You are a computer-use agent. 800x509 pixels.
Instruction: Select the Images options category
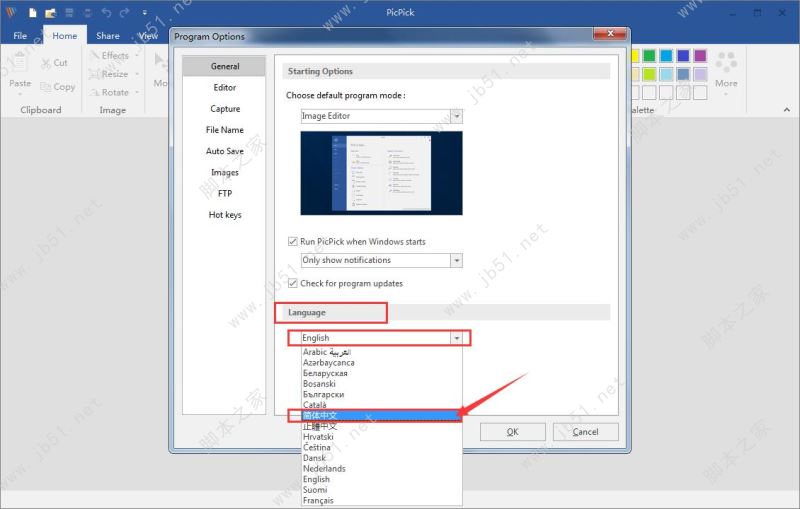click(x=224, y=172)
